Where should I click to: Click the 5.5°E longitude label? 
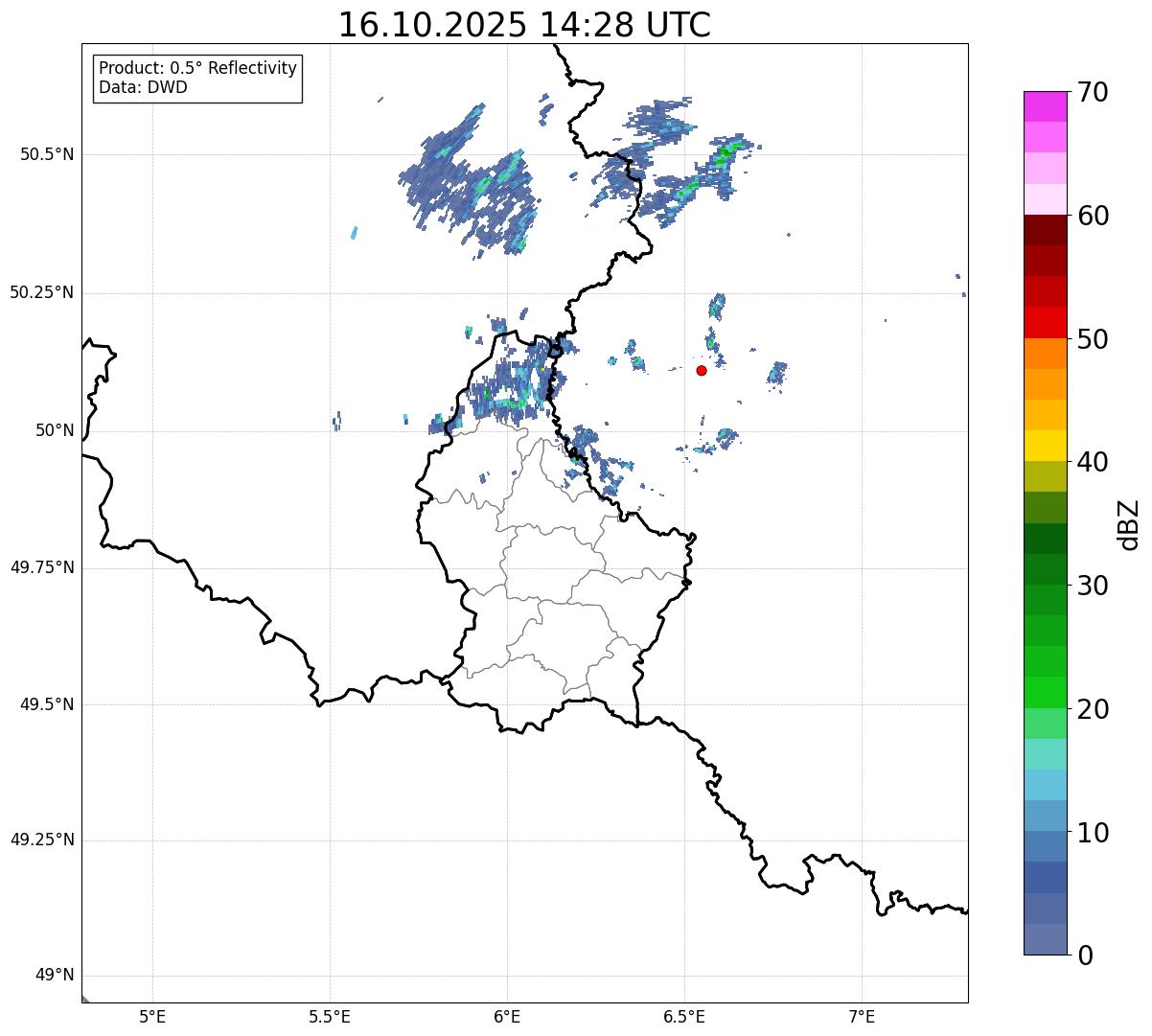330,1016
